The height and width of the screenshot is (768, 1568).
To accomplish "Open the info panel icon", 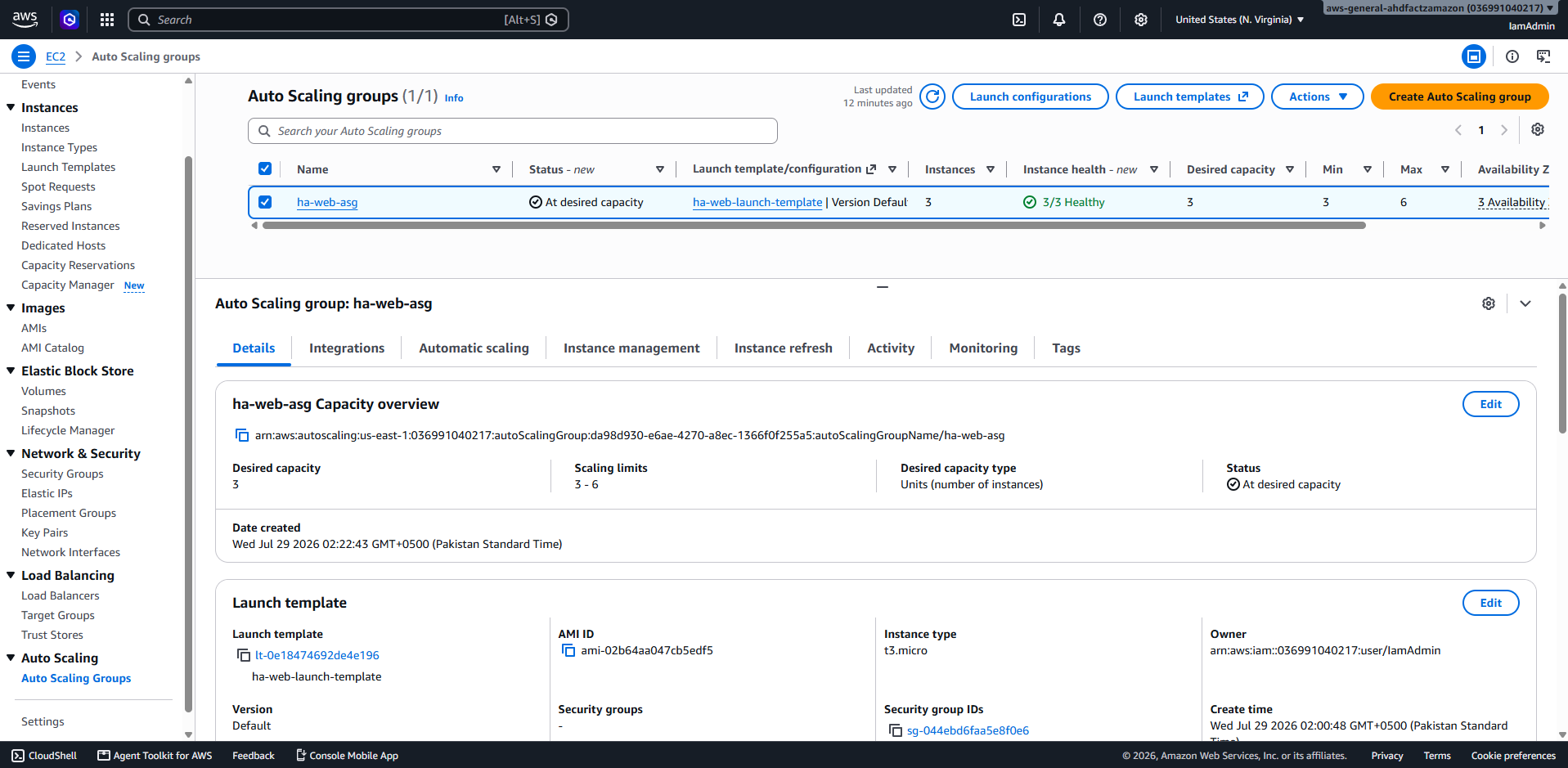I will [1512, 56].
